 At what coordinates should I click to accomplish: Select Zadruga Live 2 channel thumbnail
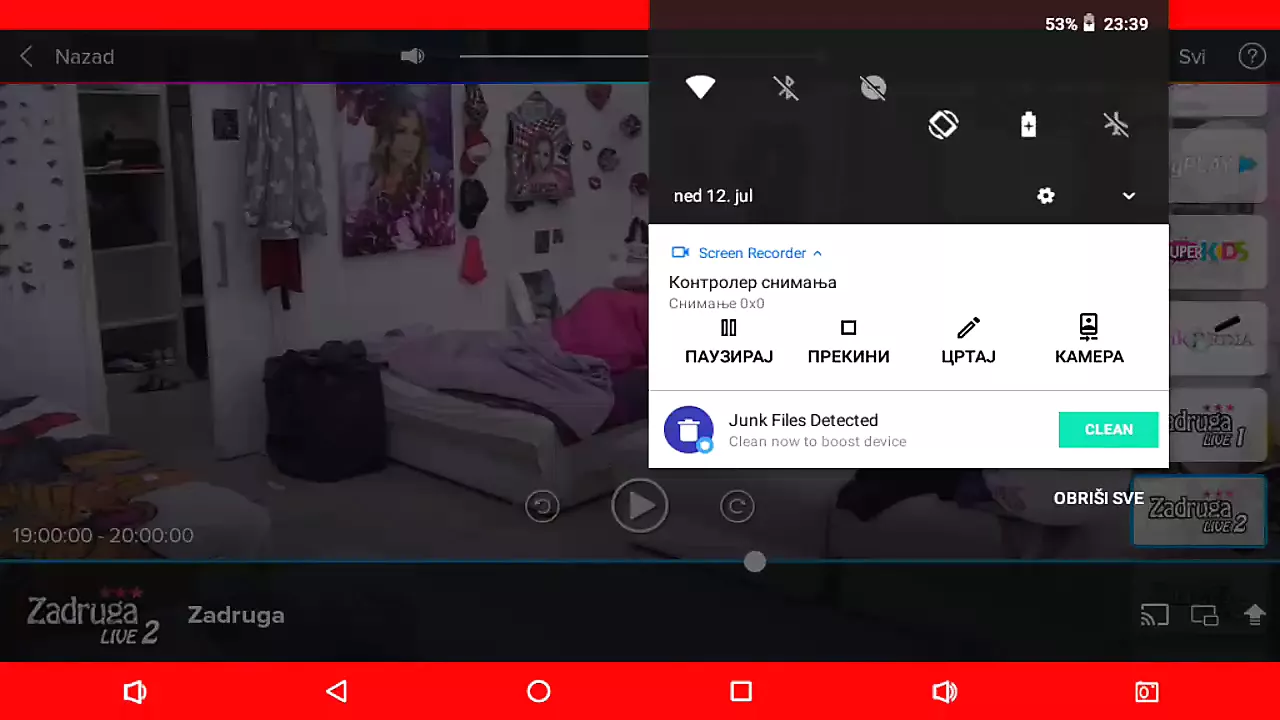click(1199, 512)
